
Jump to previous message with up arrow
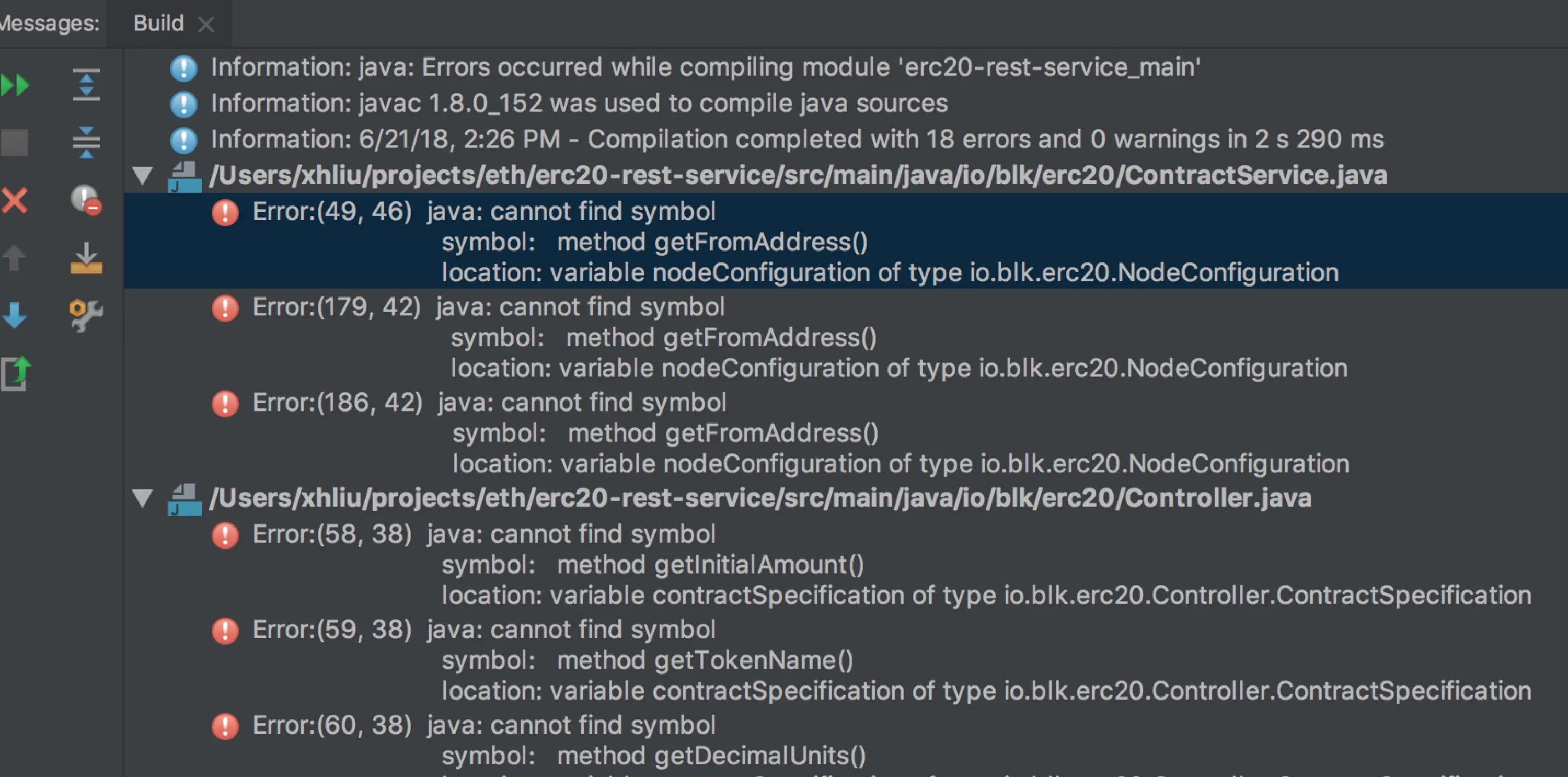pyautogui.click(x=15, y=258)
